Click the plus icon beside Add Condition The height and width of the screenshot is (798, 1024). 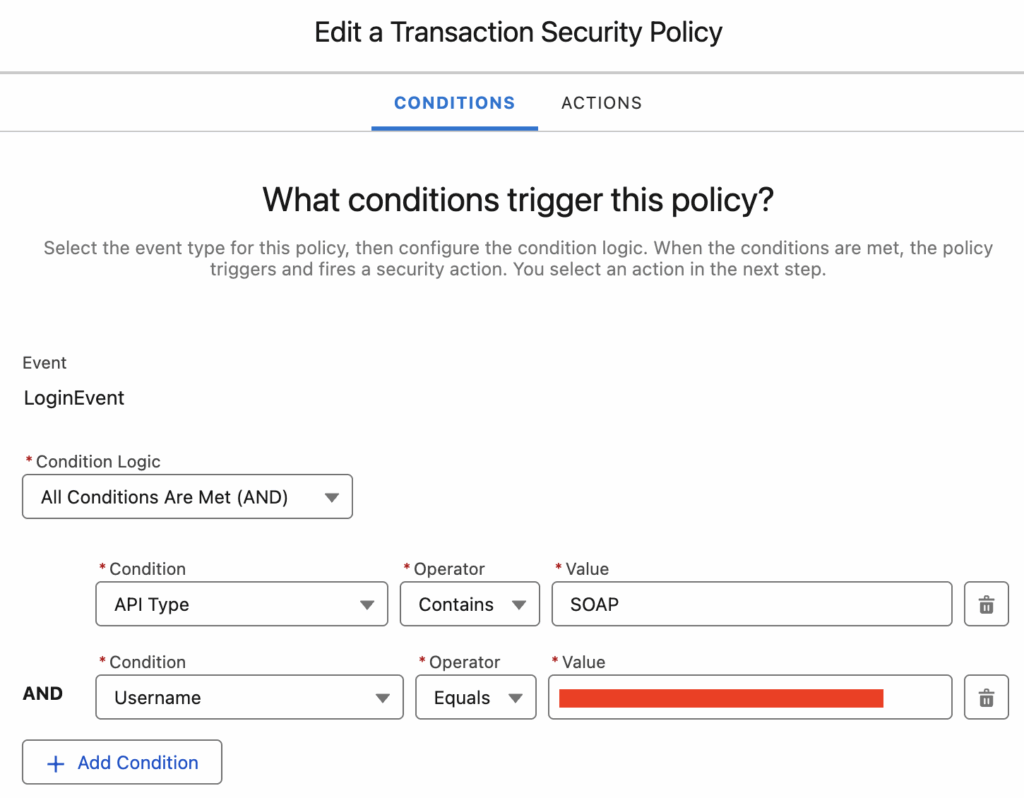pos(56,763)
